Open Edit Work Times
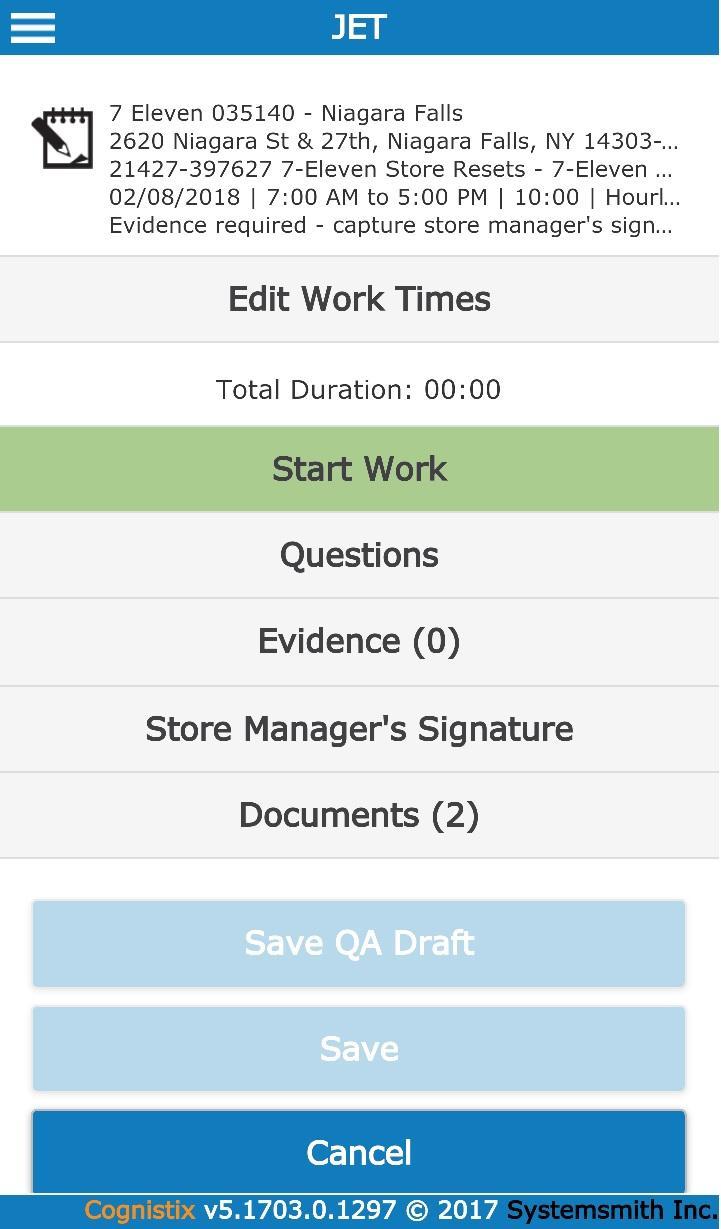Viewport: 721px width, 1229px height. (x=360, y=299)
